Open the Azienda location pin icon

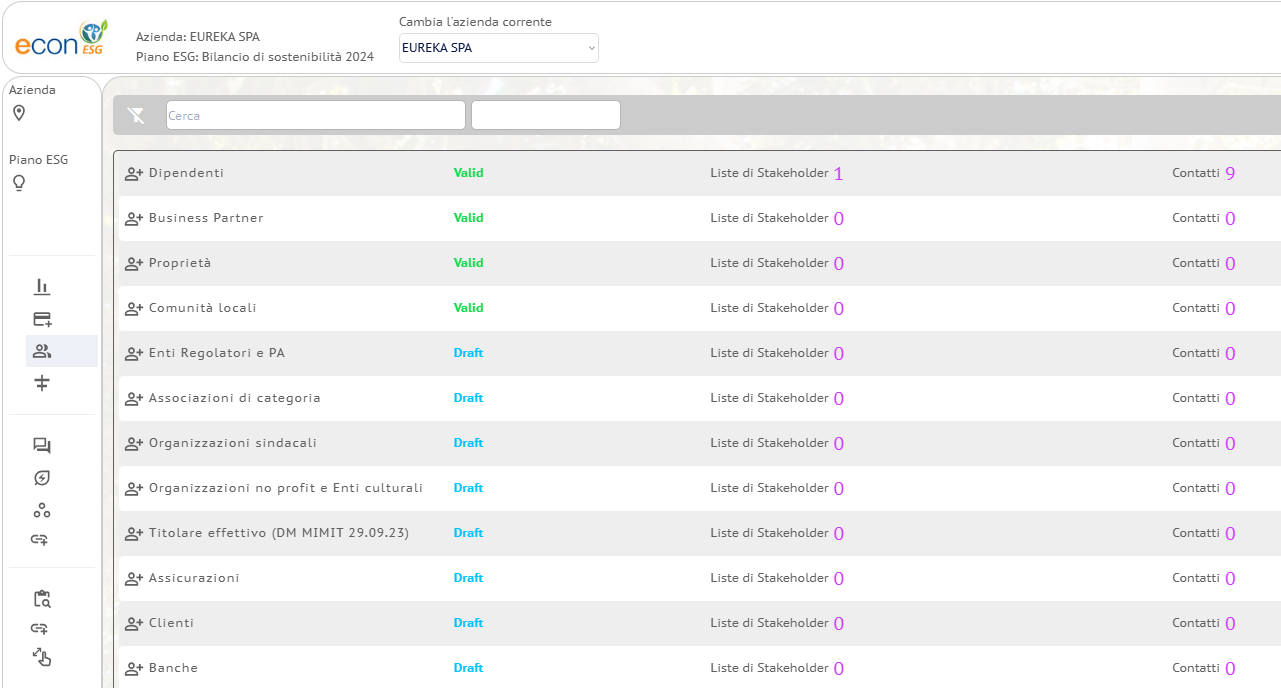click(18, 113)
